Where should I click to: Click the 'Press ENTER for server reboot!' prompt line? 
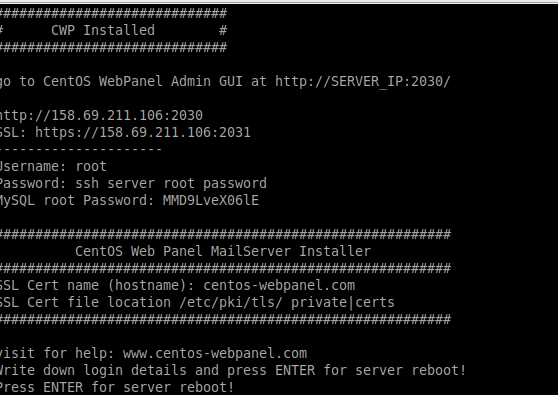point(117,387)
